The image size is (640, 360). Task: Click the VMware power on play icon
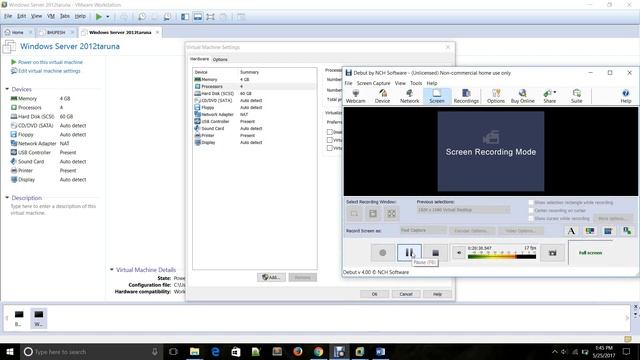tap(99, 17)
